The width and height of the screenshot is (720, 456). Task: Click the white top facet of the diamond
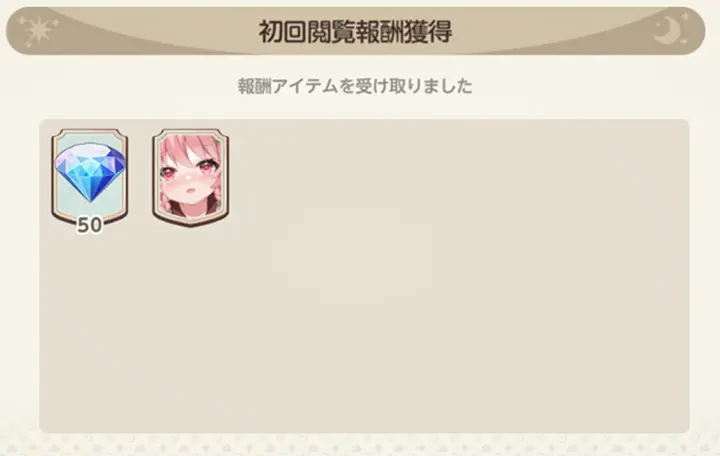(x=90, y=149)
